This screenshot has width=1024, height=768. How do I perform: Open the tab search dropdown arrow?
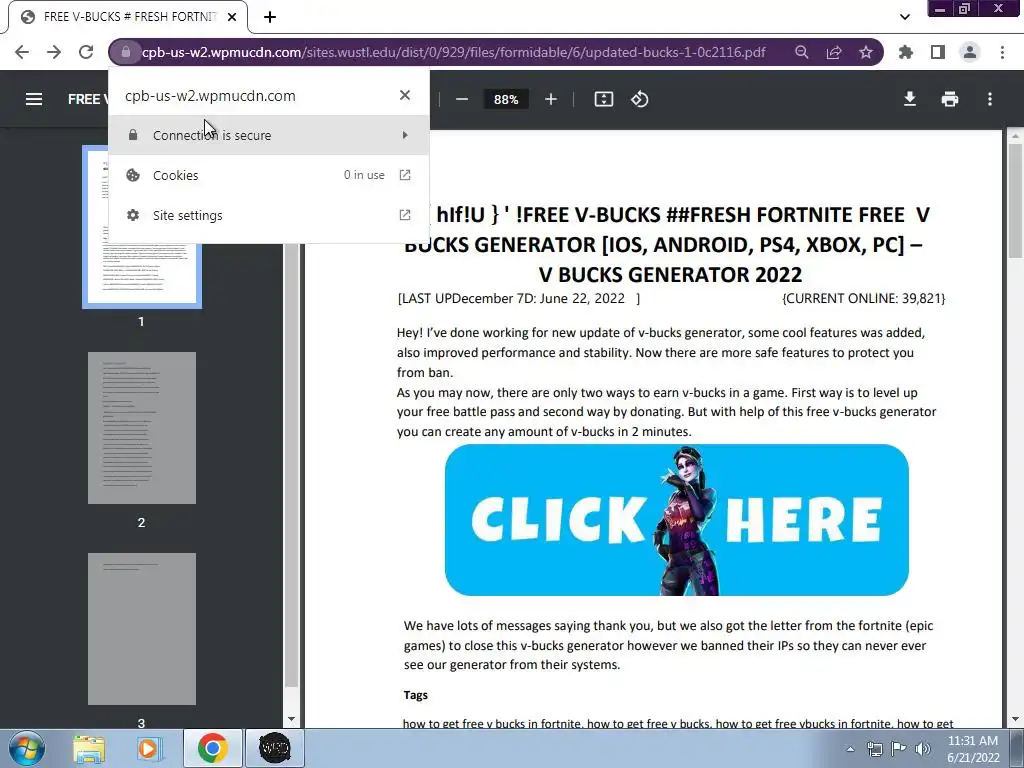(904, 17)
